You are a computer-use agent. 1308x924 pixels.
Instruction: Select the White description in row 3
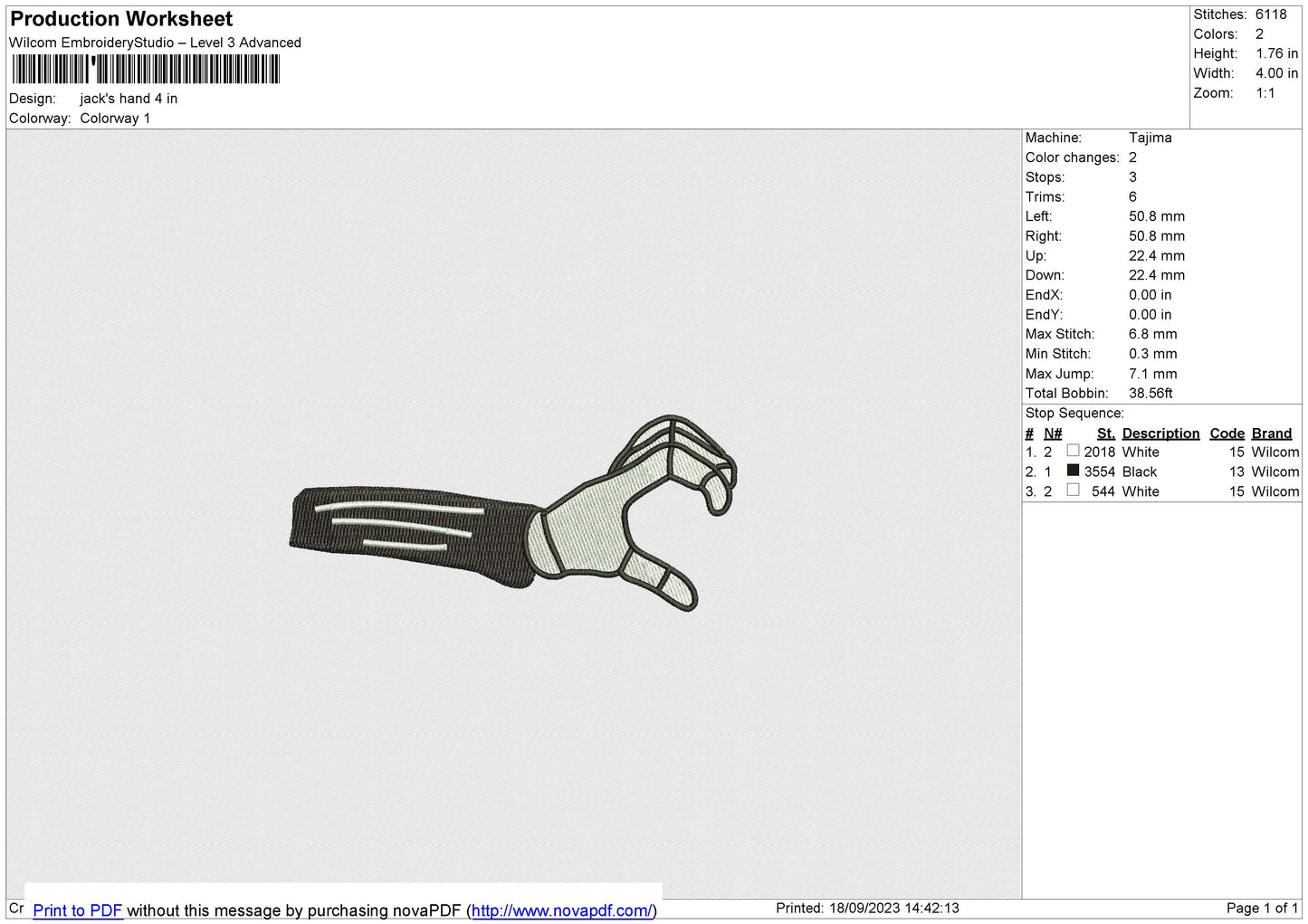click(1141, 491)
